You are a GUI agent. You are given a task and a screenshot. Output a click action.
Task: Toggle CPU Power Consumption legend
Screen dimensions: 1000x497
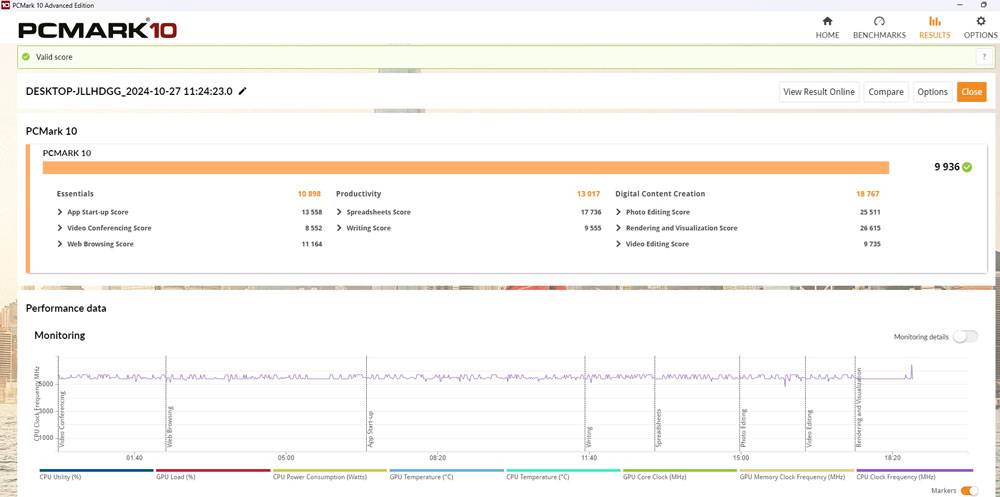(x=330, y=475)
